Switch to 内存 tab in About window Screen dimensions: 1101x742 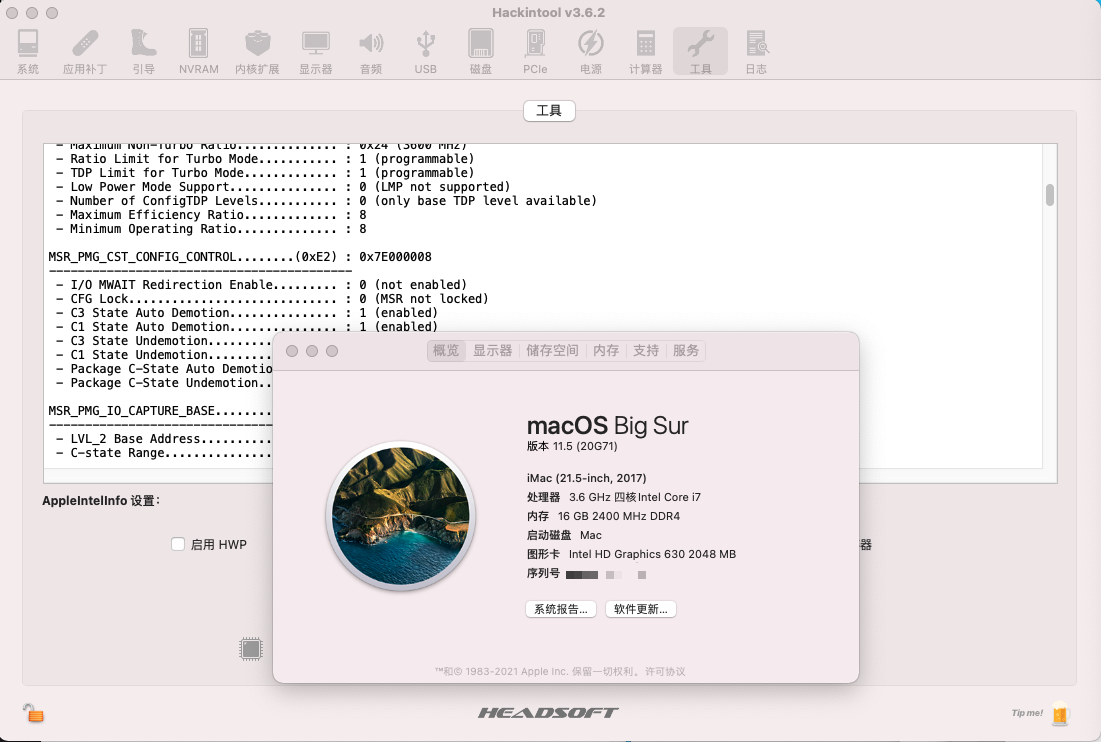606,350
